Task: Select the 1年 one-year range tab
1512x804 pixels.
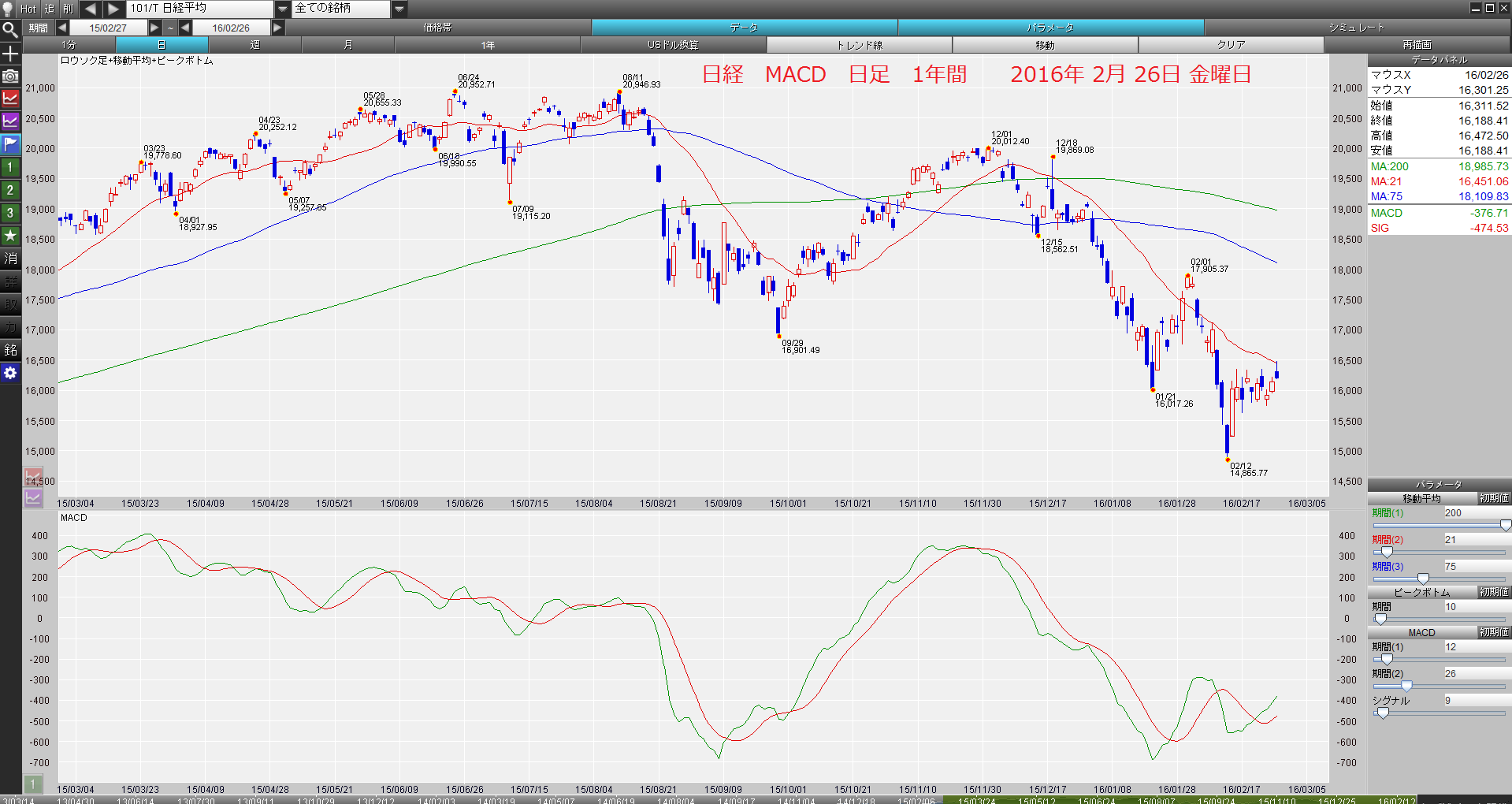Action: (x=488, y=45)
